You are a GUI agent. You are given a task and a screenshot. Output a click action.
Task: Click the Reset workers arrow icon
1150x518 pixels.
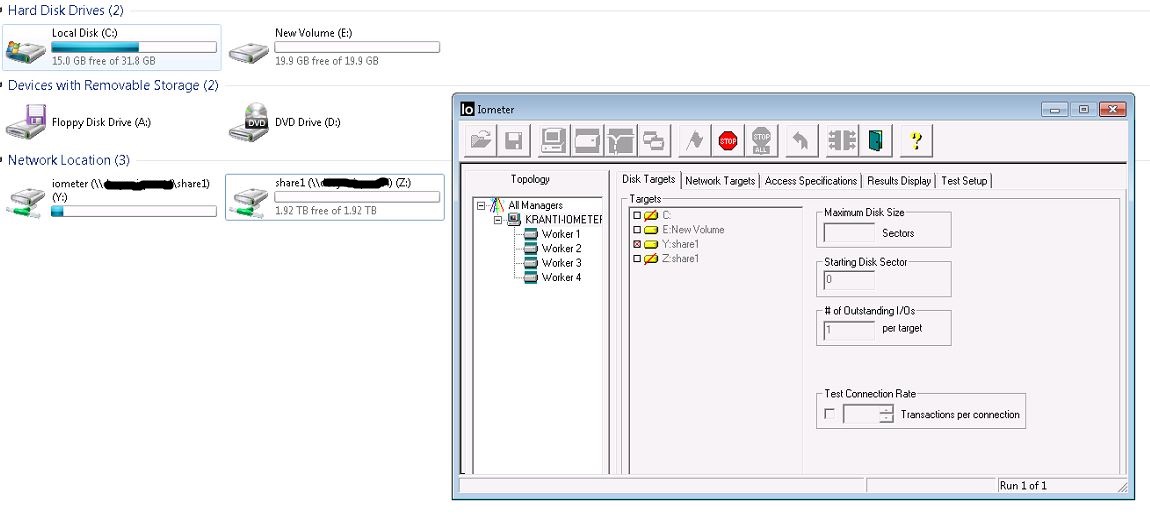802,140
